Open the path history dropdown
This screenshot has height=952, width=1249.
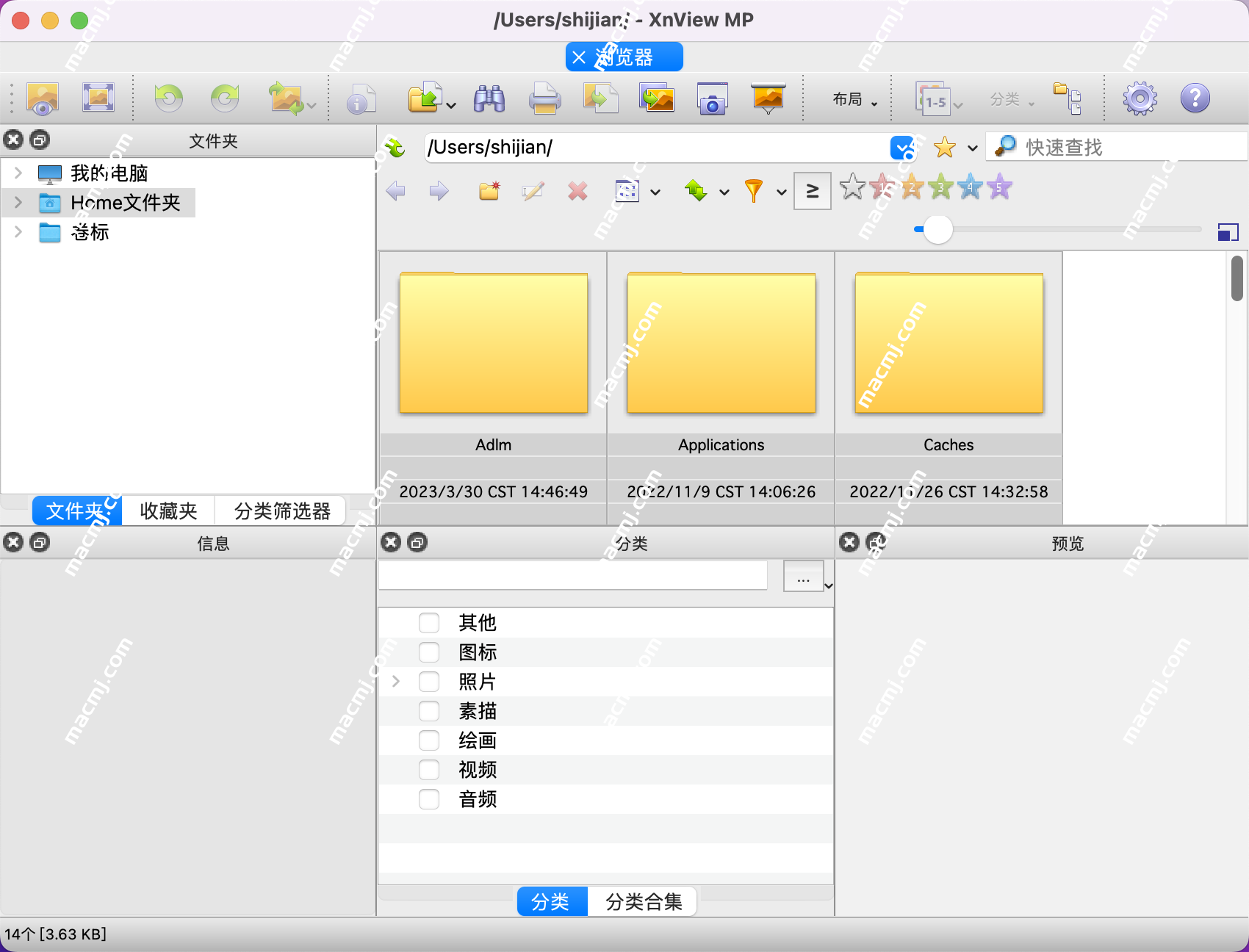pyautogui.click(x=901, y=148)
